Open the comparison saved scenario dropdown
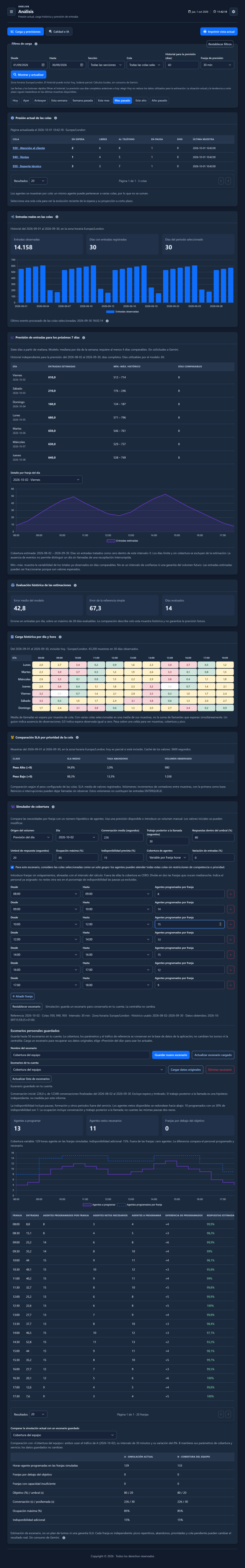The height and width of the screenshot is (1568, 245). point(64,1435)
